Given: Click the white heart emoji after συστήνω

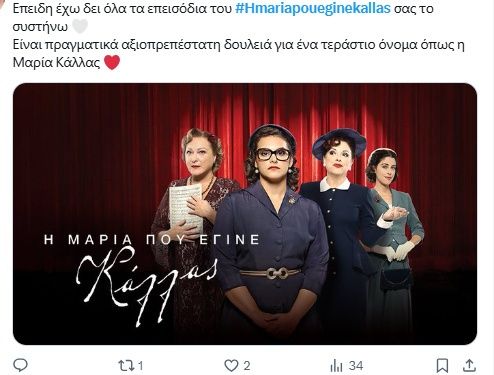Looking at the screenshot, I should [80, 26].
